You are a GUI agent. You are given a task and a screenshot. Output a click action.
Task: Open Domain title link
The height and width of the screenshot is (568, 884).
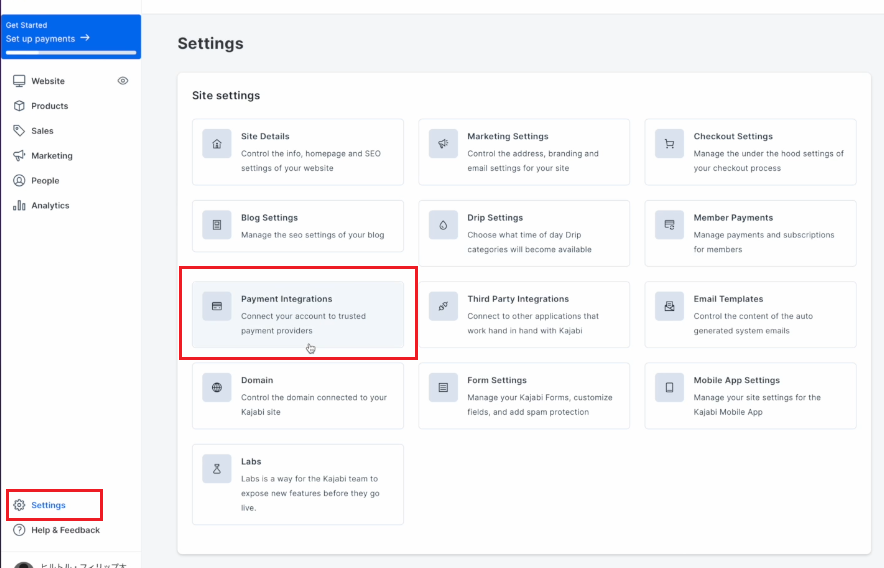point(257,380)
